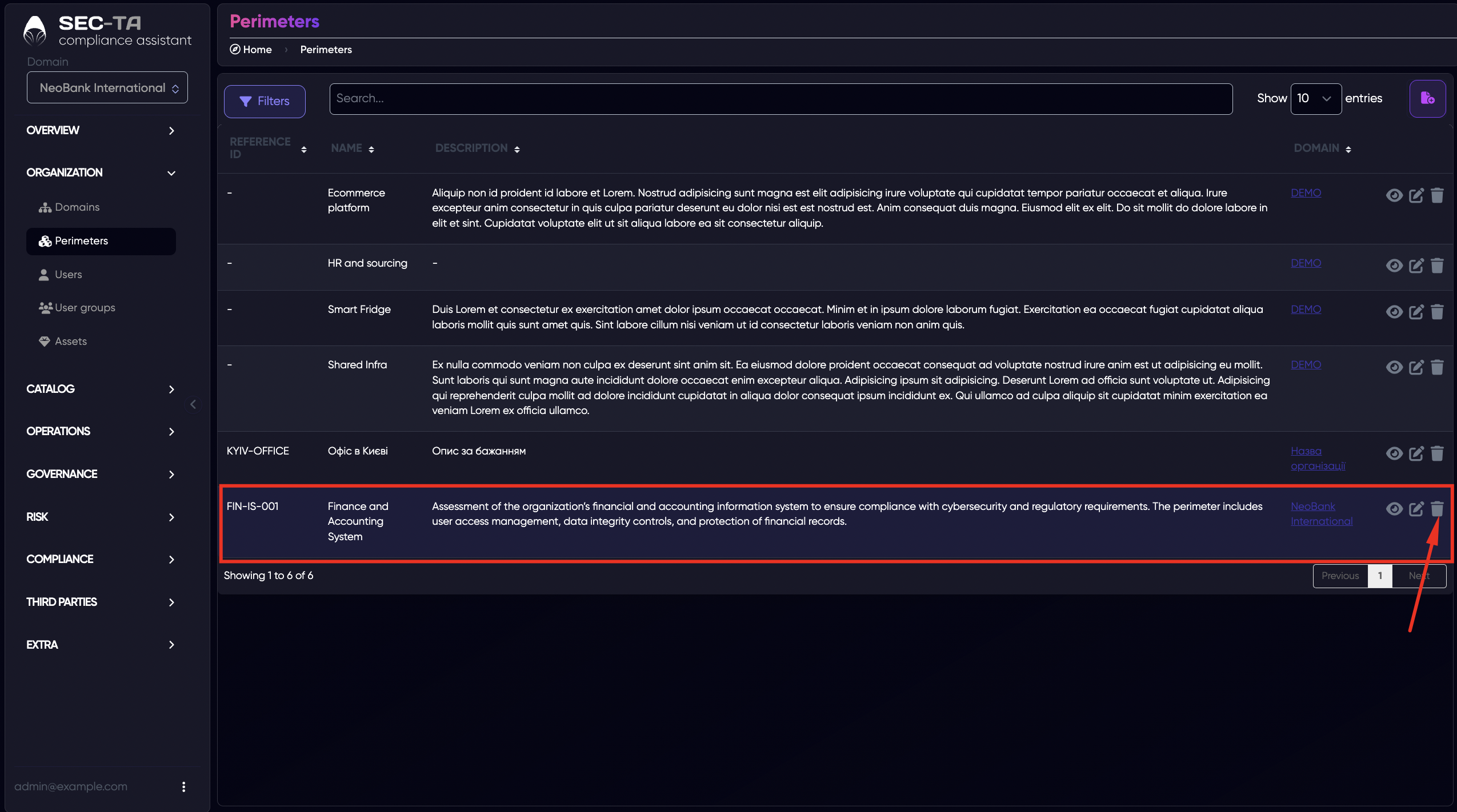The image size is (1457, 812).
Task: View the HR and sourcing perimeter
Action: [1394, 266]
